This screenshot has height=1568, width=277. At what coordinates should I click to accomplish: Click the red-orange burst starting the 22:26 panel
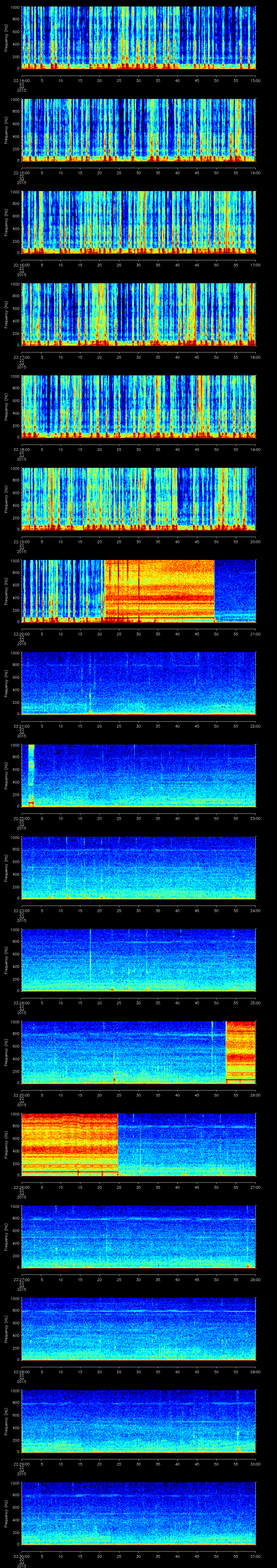pos(70,1144)
